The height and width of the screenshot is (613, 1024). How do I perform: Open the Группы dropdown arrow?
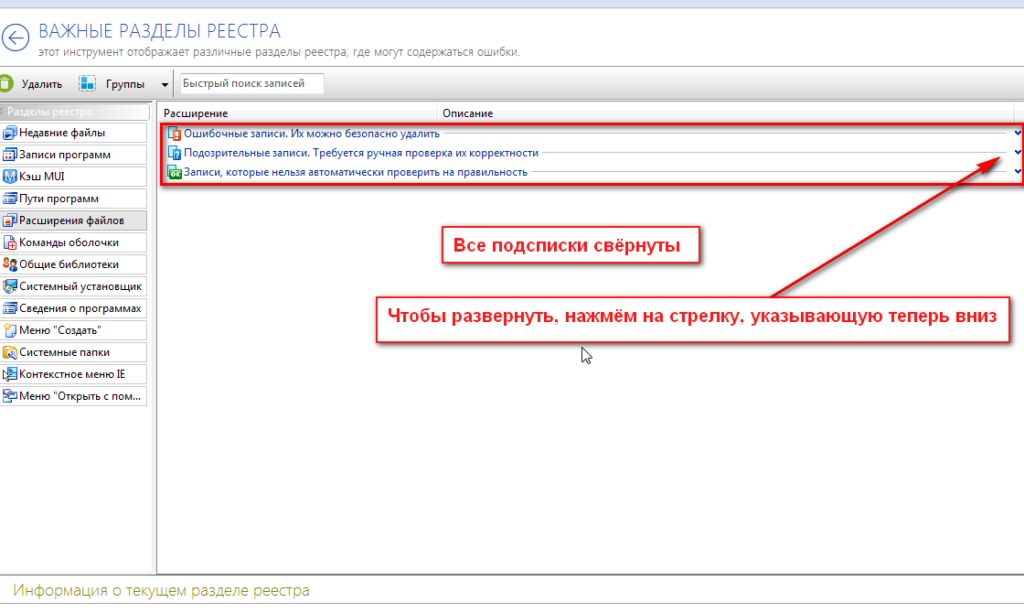164,85
